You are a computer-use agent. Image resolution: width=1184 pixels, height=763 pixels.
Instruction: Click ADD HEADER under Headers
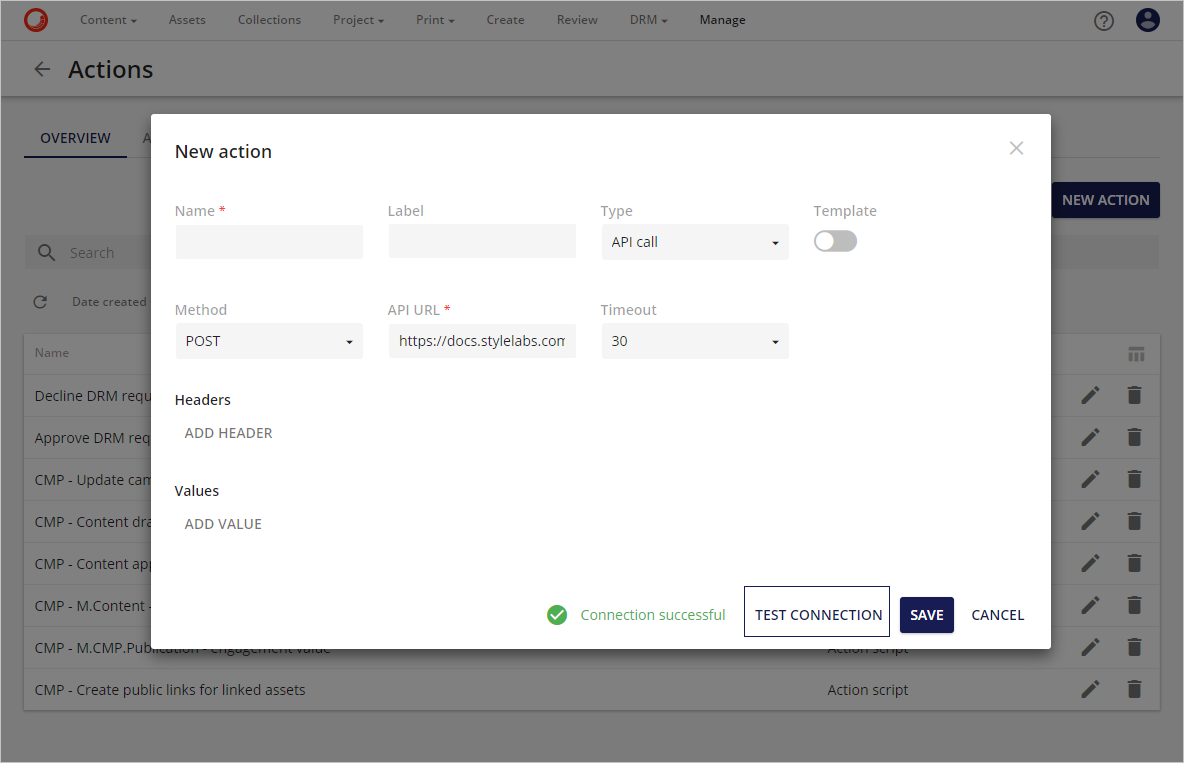coord(228,432)
